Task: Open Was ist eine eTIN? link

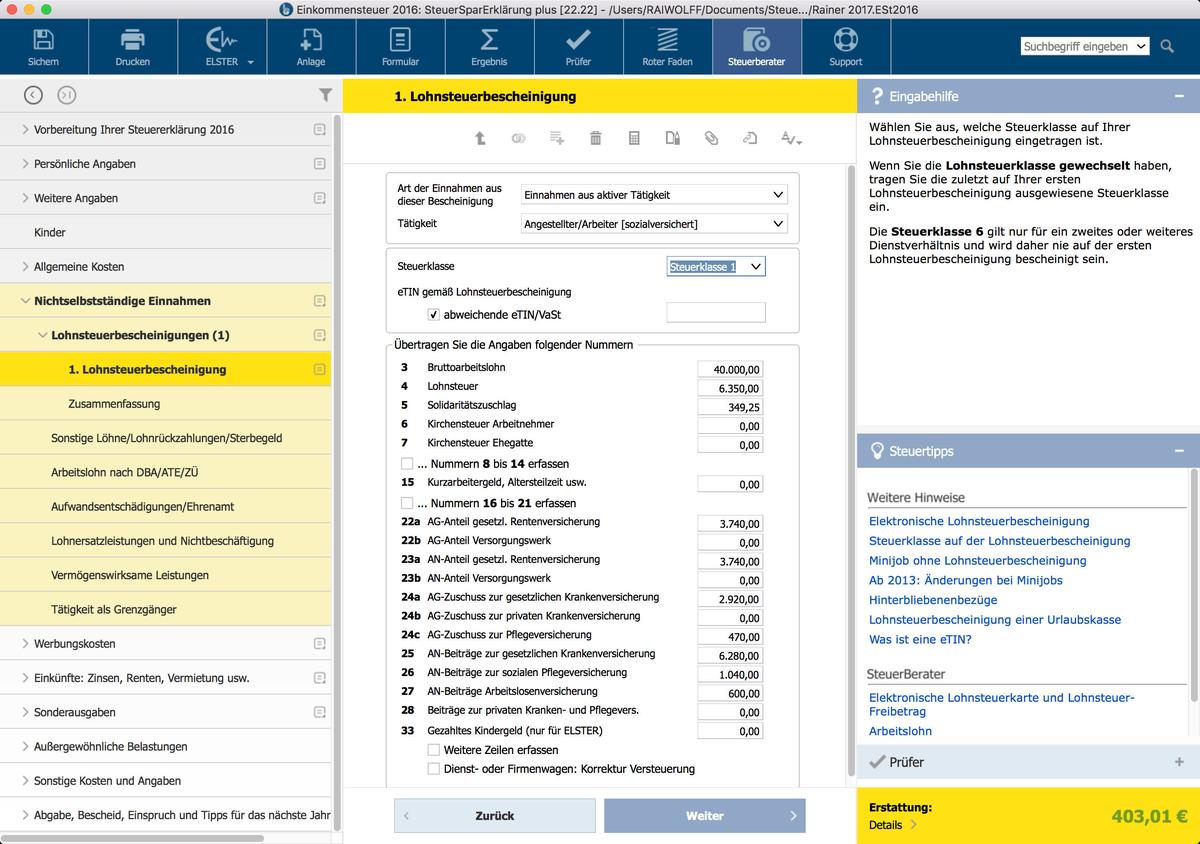Action: tap(920, 639)
